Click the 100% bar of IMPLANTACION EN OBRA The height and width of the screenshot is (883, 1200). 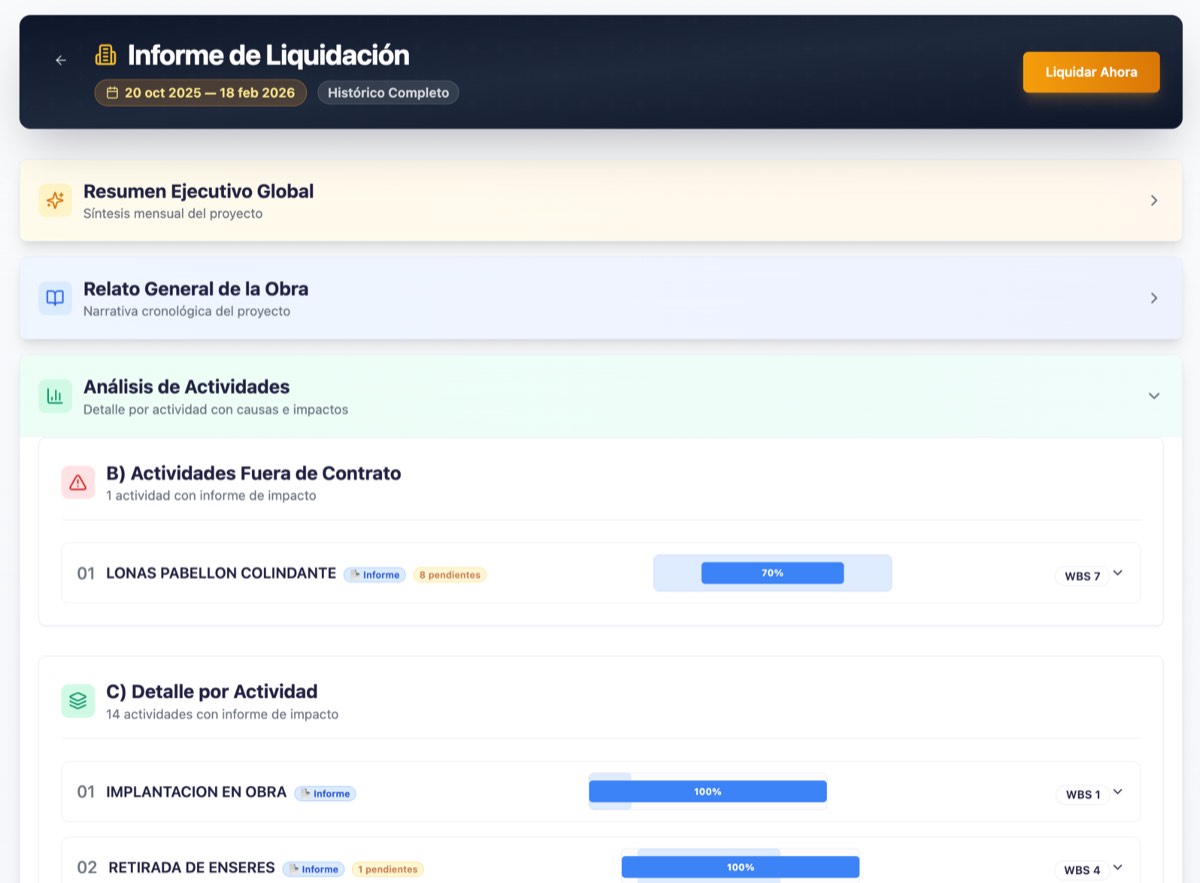(707, 791)
